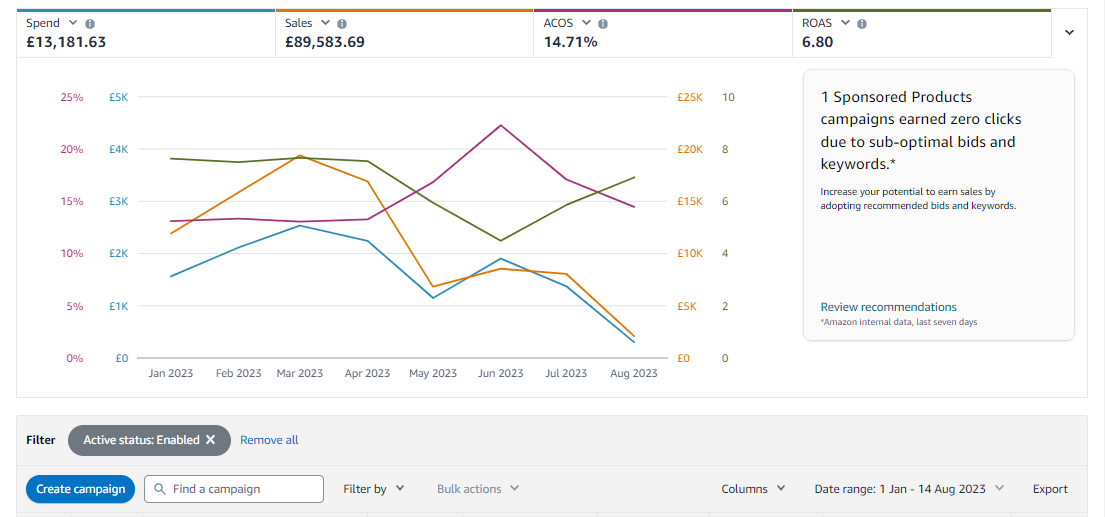Click the info icon next to ACOS
Image resolution: width=1105 pixels, height=517 pixels.
click(603, 23)
